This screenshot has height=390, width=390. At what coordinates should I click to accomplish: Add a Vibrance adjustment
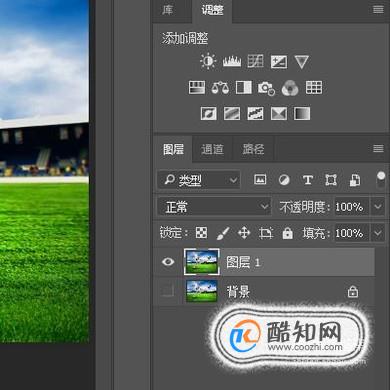302,62
